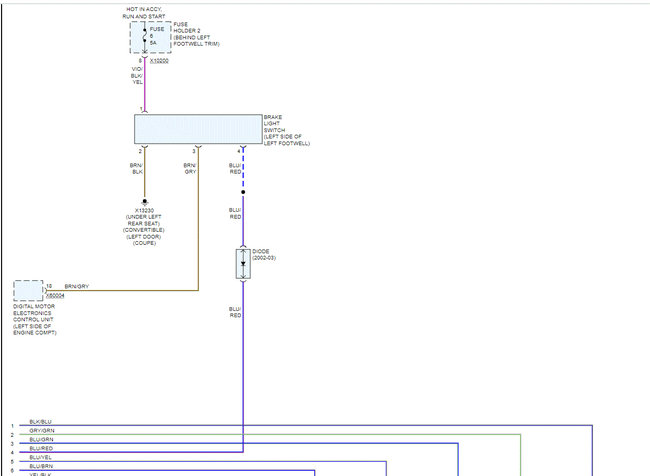Viewport: 650px width, 476px height.
Task: Click the BLU/RED label just below the diode
Action: tap(235, 312)
